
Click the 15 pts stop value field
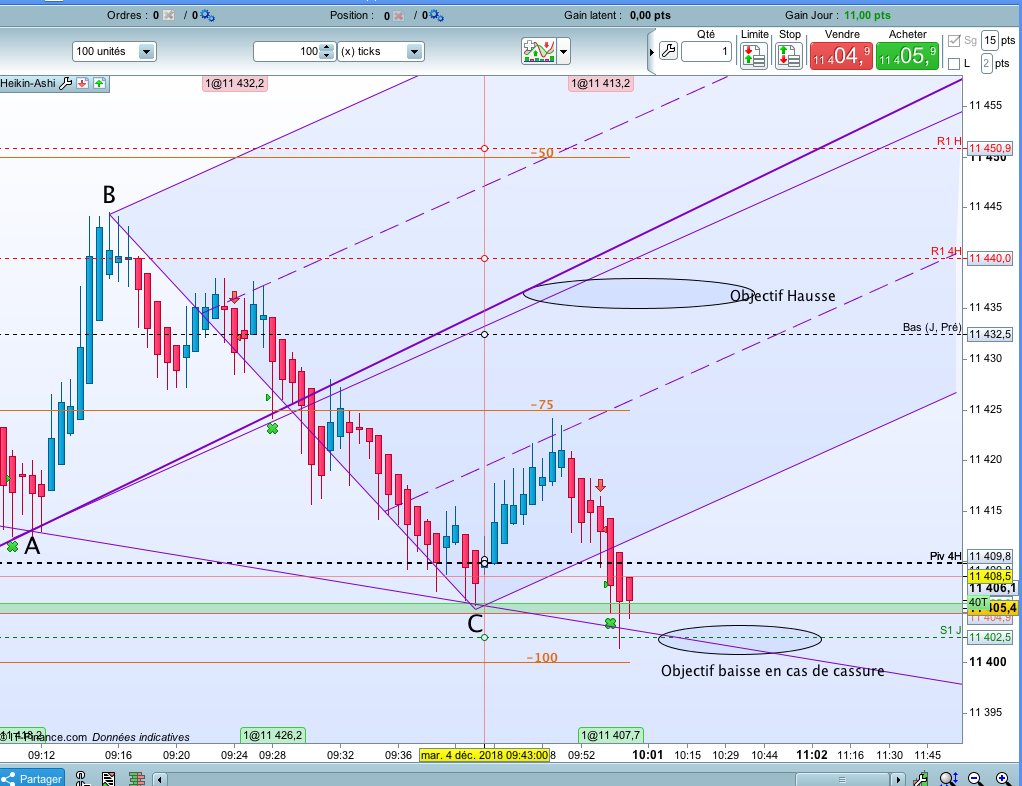989,40
